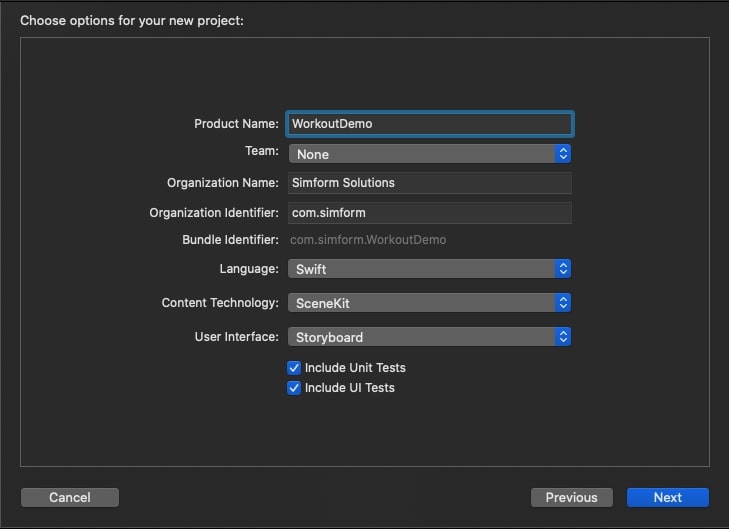Select the Organization Identifier field
The width and height of the screenshot is (729, 529).
pyautogui.click(x=430, y=212)
